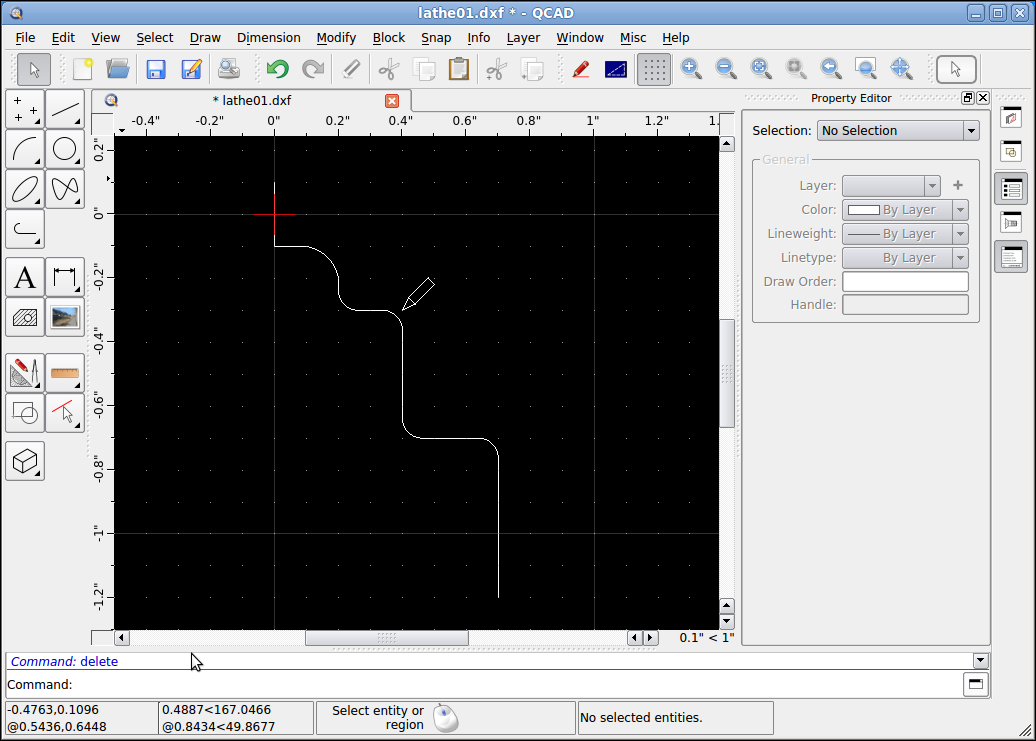Select the Text tool

point(25,277)
